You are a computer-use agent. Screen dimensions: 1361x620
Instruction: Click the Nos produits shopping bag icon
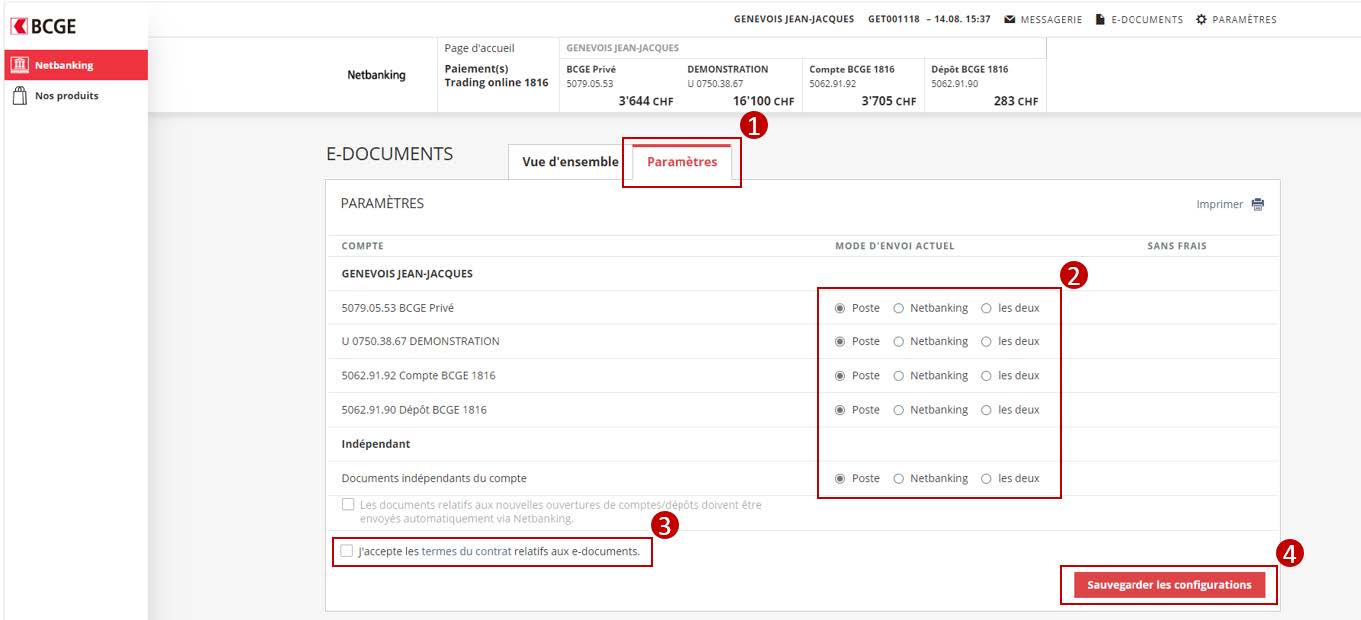tap(19, 96)
